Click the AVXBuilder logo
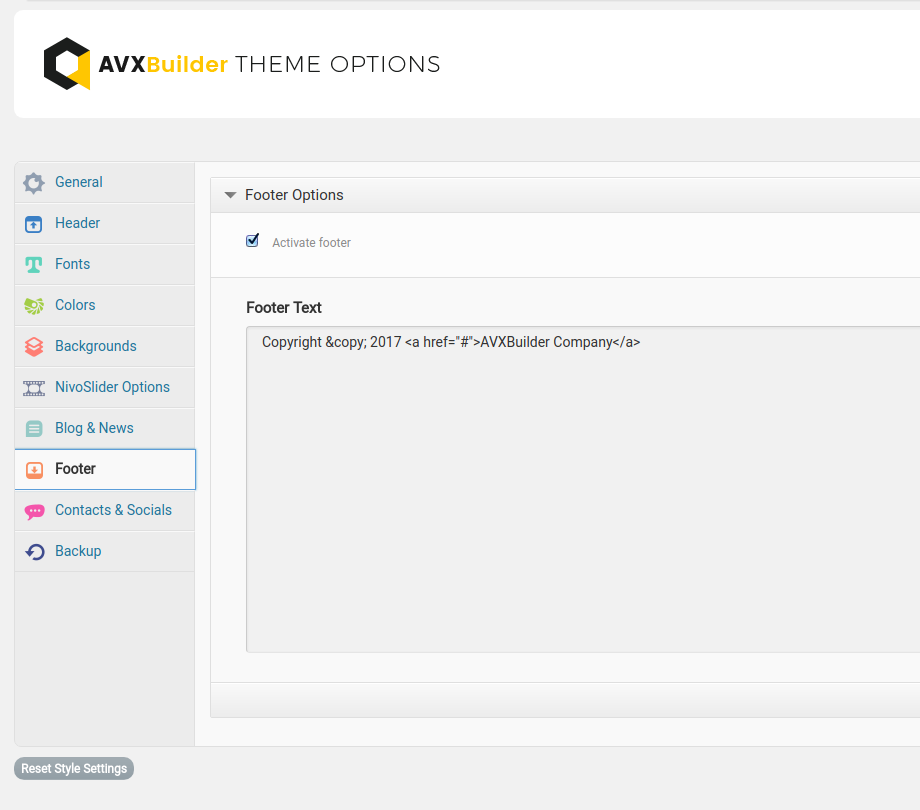The image size is (920, 810). click(66, 63)
